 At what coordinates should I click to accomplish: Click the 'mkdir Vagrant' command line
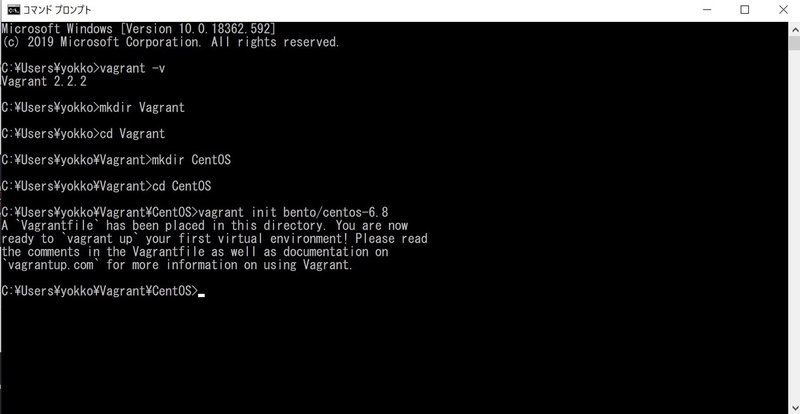point(93,108)
